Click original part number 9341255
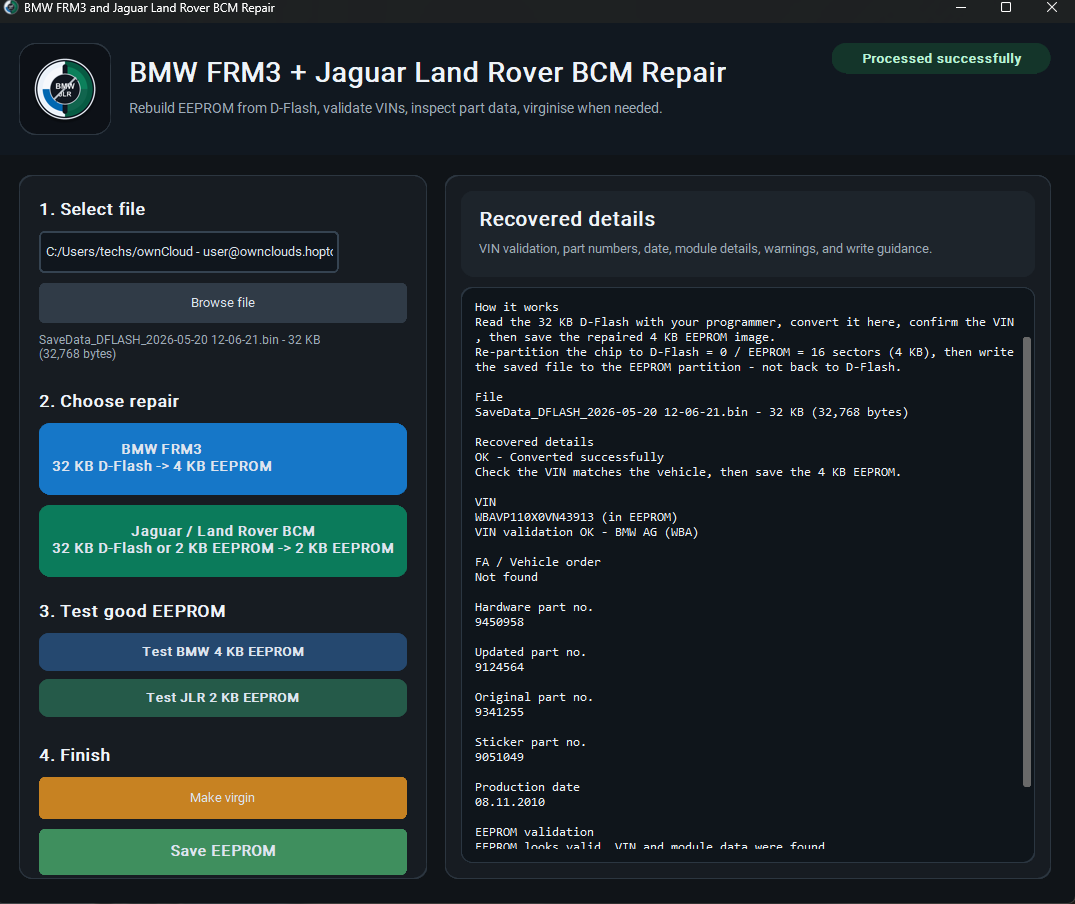1075x904 pixels. [x=499, y=712]
